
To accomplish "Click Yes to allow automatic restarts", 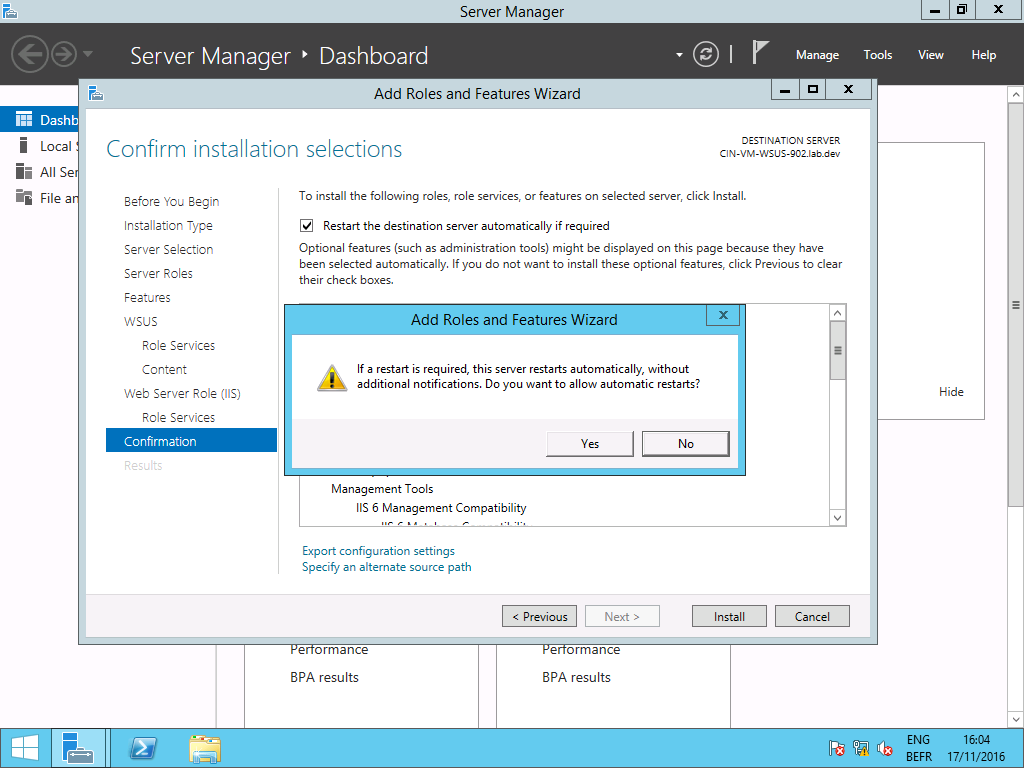I will tap(590, 443).
